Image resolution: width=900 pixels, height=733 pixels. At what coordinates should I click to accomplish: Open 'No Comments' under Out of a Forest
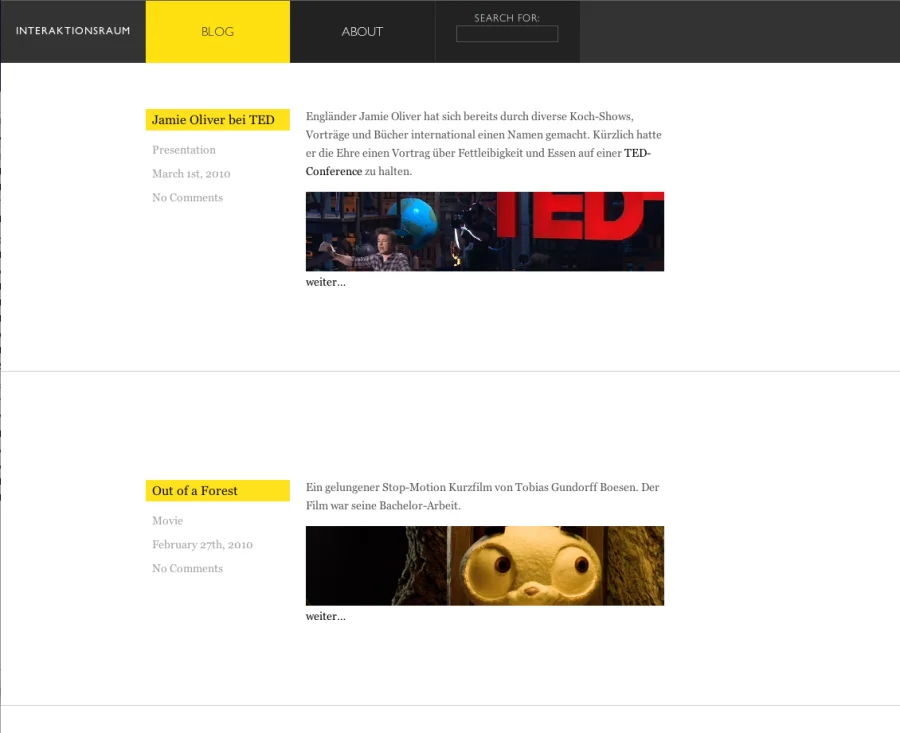pos(187,569)
